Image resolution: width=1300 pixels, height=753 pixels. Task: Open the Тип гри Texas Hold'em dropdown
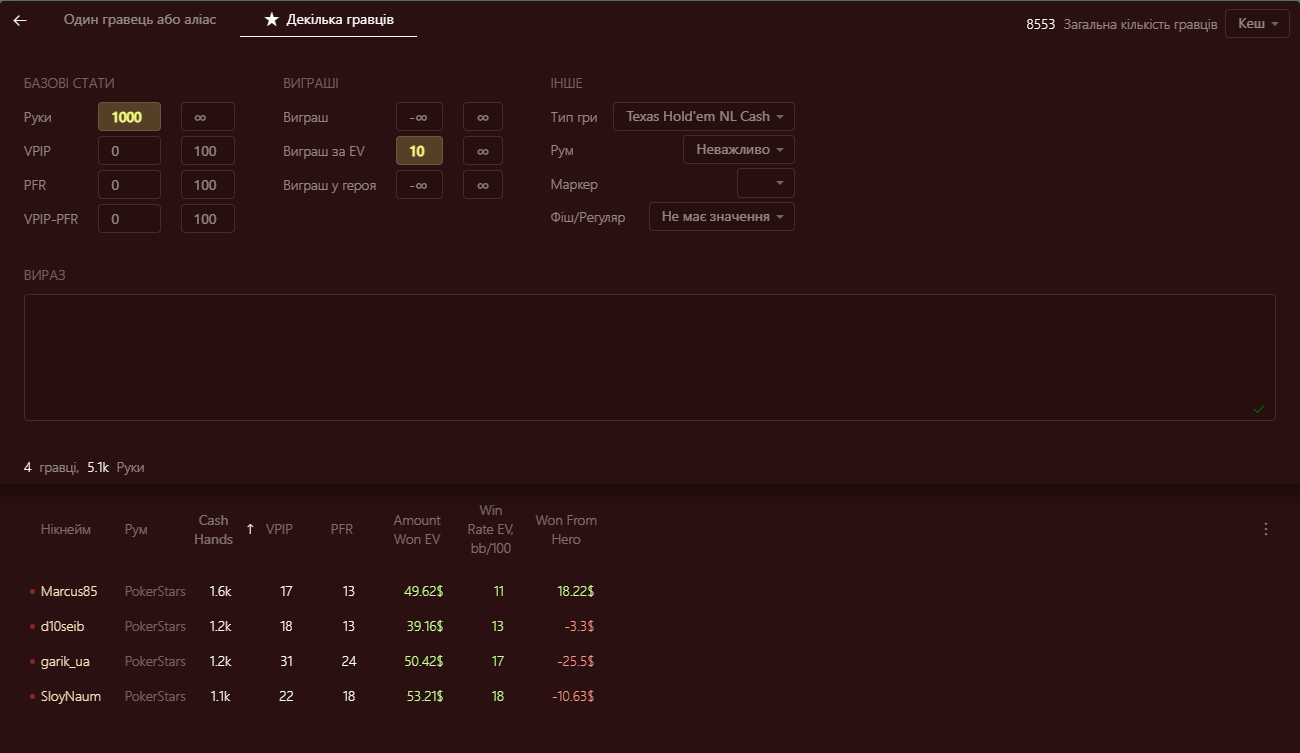click(x=704, y=116)
